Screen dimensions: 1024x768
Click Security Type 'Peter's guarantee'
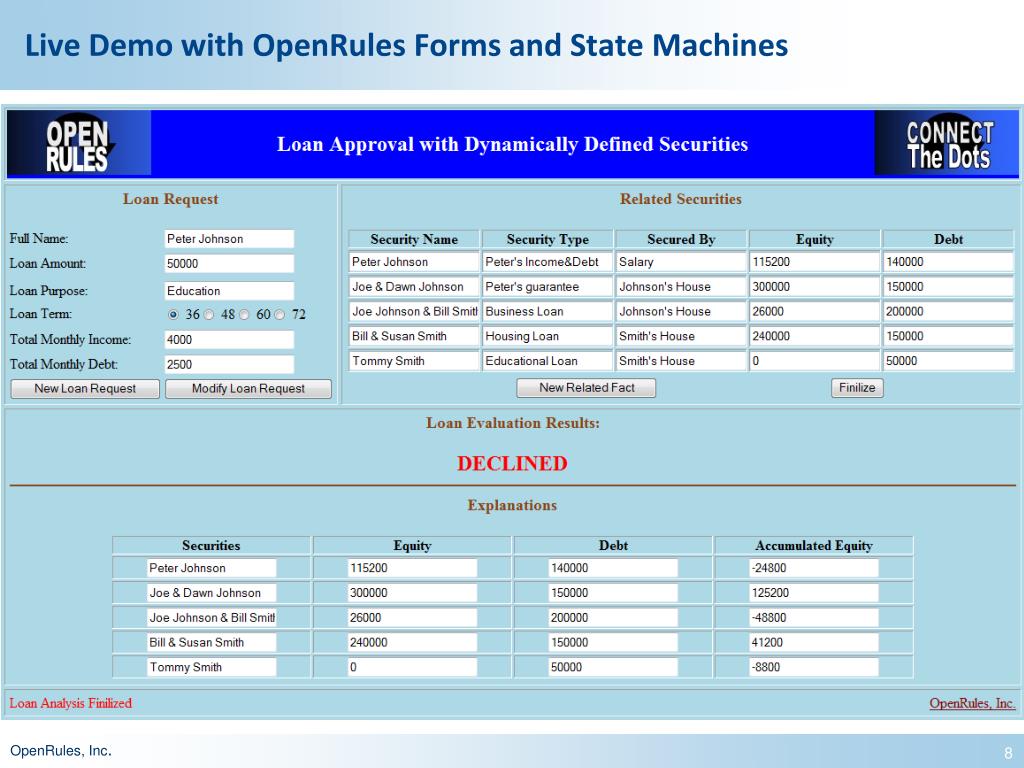pos(547,287)
